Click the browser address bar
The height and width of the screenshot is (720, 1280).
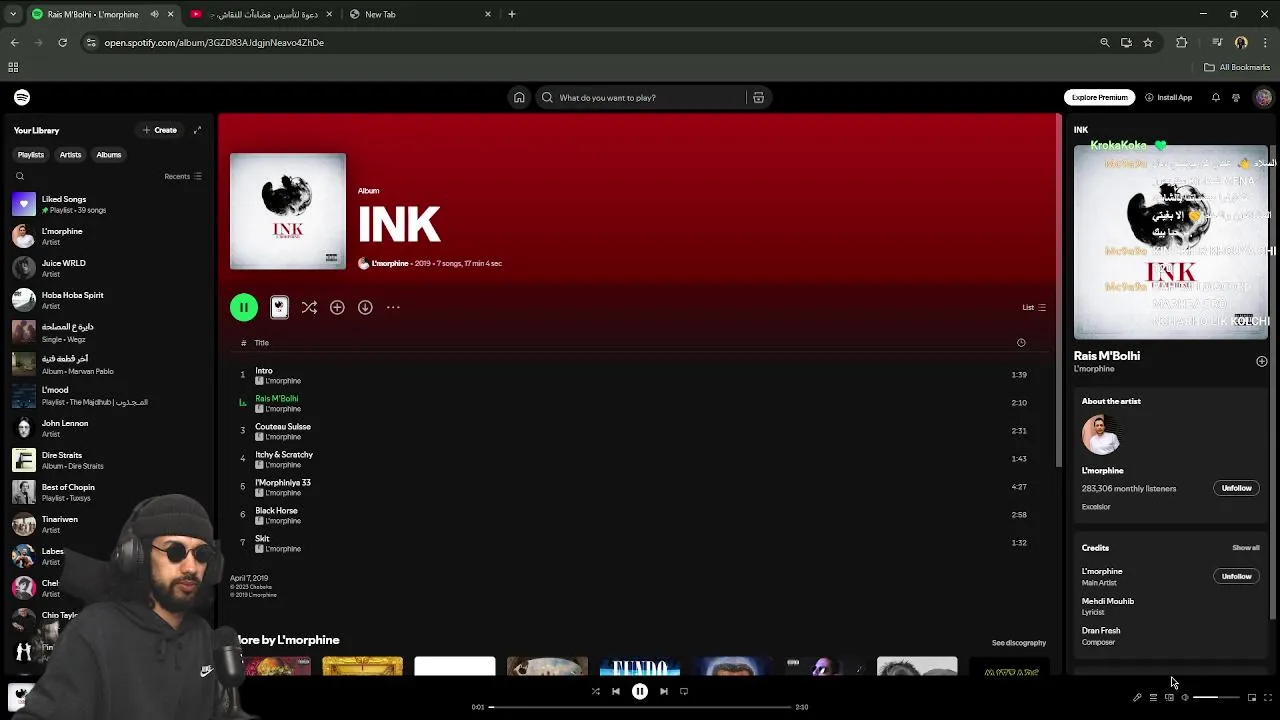coord(590,43)
